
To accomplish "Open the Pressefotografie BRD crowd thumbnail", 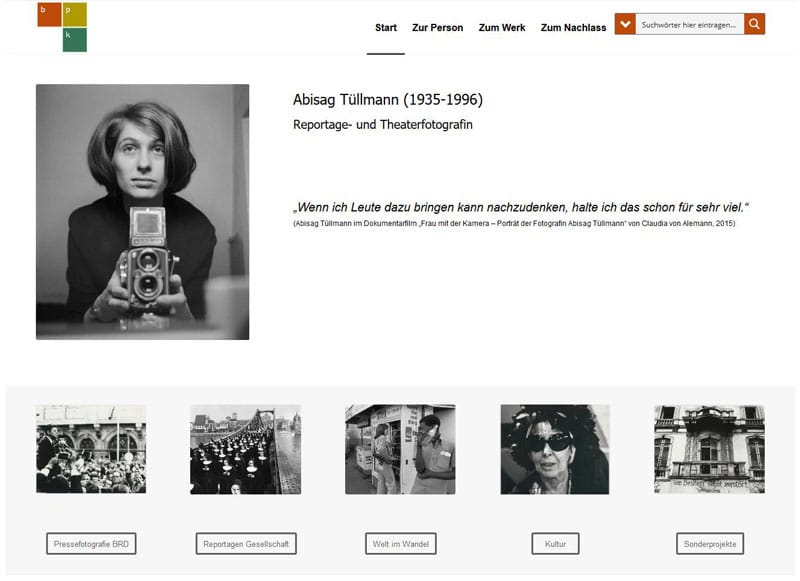I will click(x=91, y=449).
